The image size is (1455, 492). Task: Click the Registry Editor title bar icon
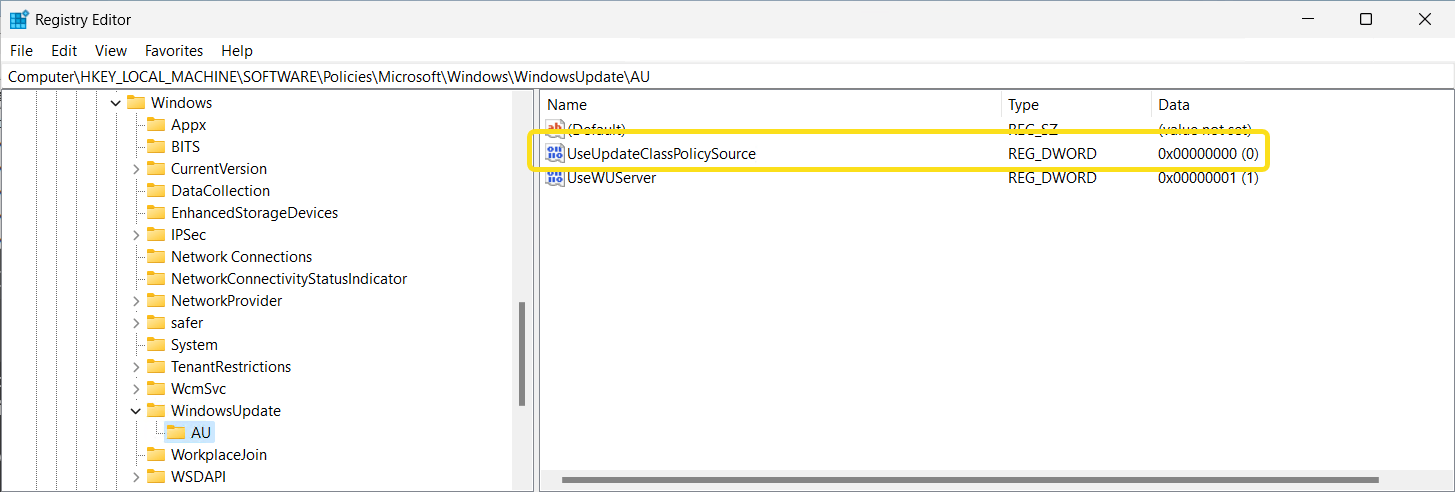[19, 19]
